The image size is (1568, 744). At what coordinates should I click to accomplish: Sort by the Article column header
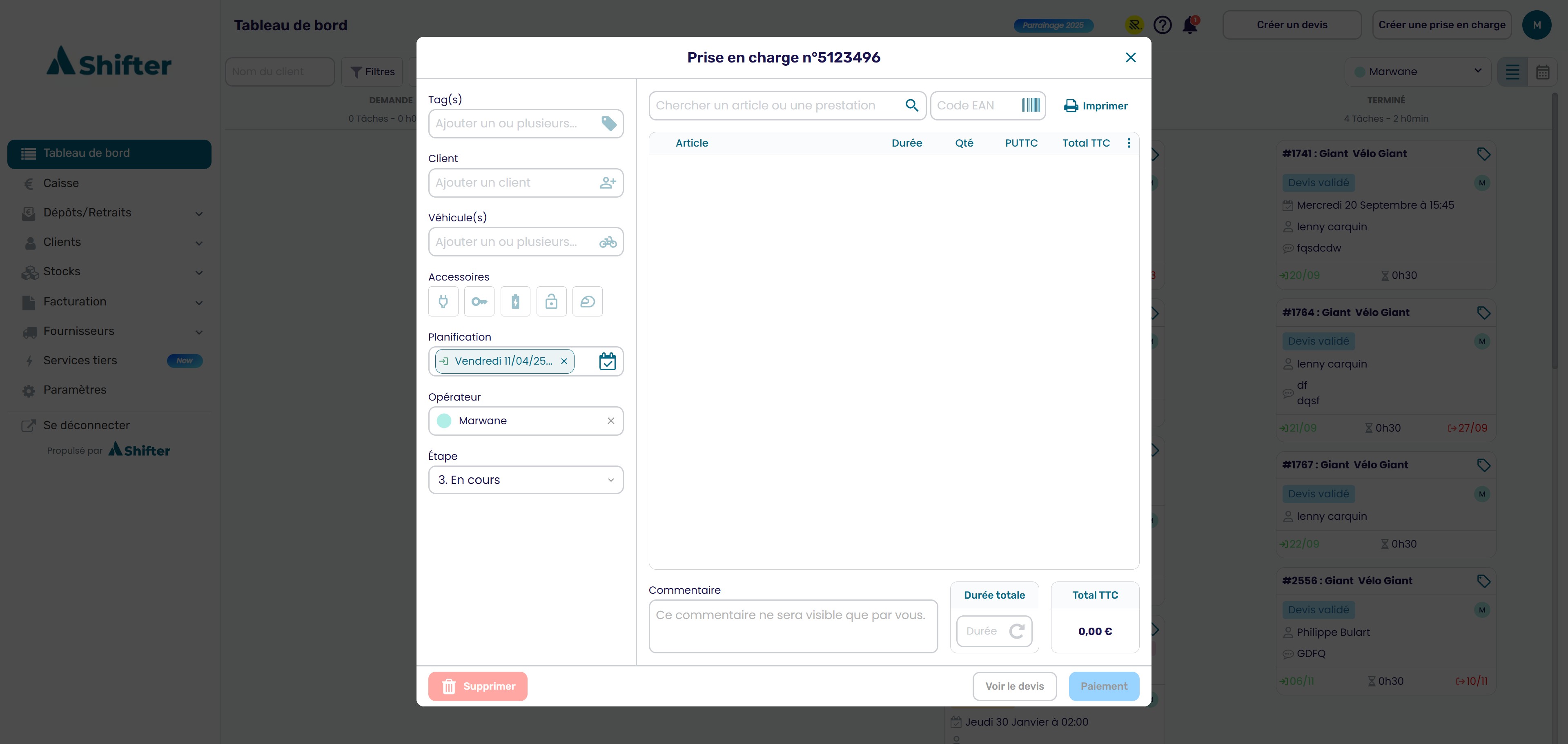tap(691, 143)
